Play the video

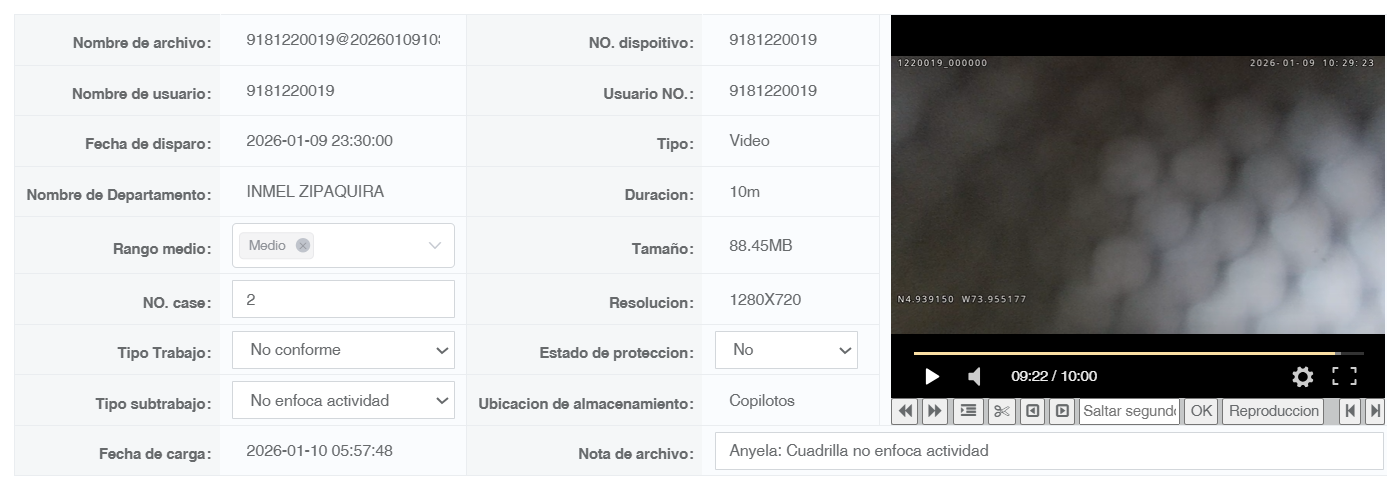(x=932, y=376)
